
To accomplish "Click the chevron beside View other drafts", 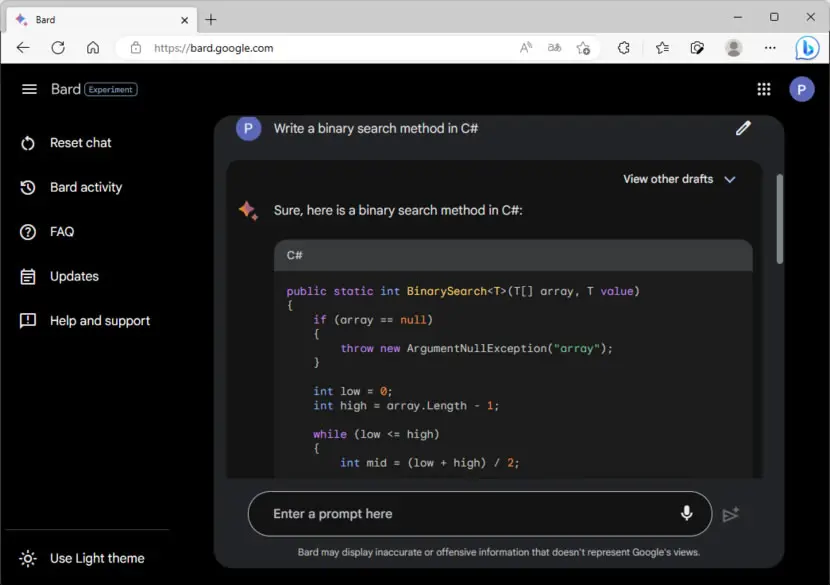I will click(730, 179).
